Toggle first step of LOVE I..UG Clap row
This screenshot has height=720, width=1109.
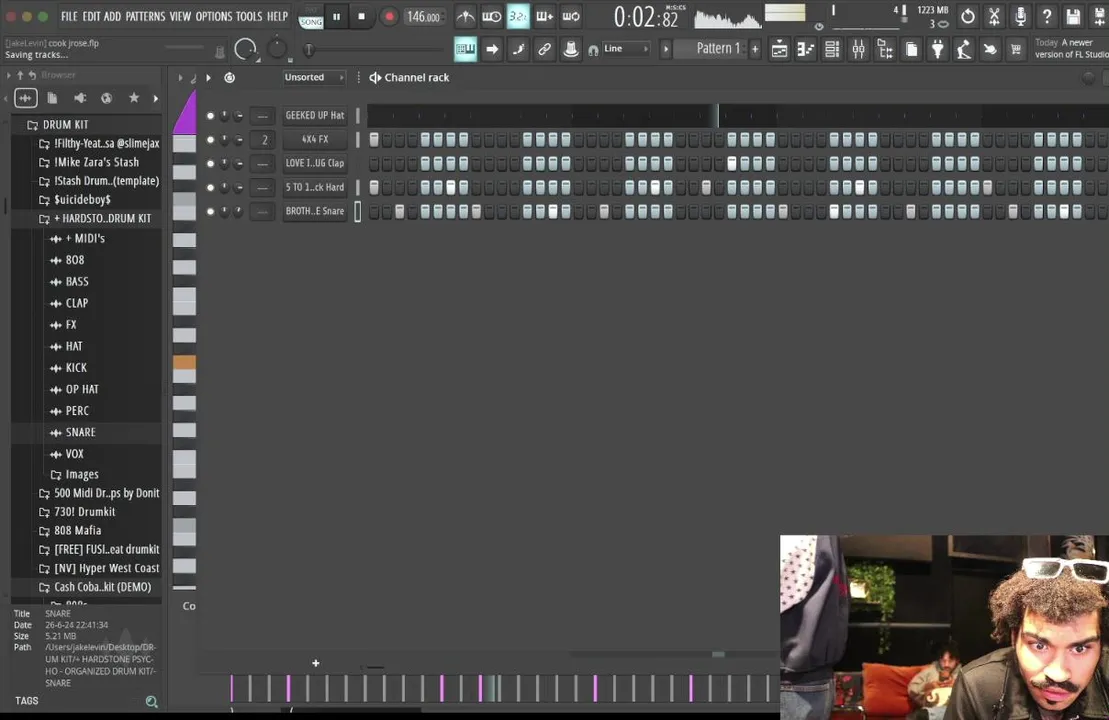(x=374, y=163)
